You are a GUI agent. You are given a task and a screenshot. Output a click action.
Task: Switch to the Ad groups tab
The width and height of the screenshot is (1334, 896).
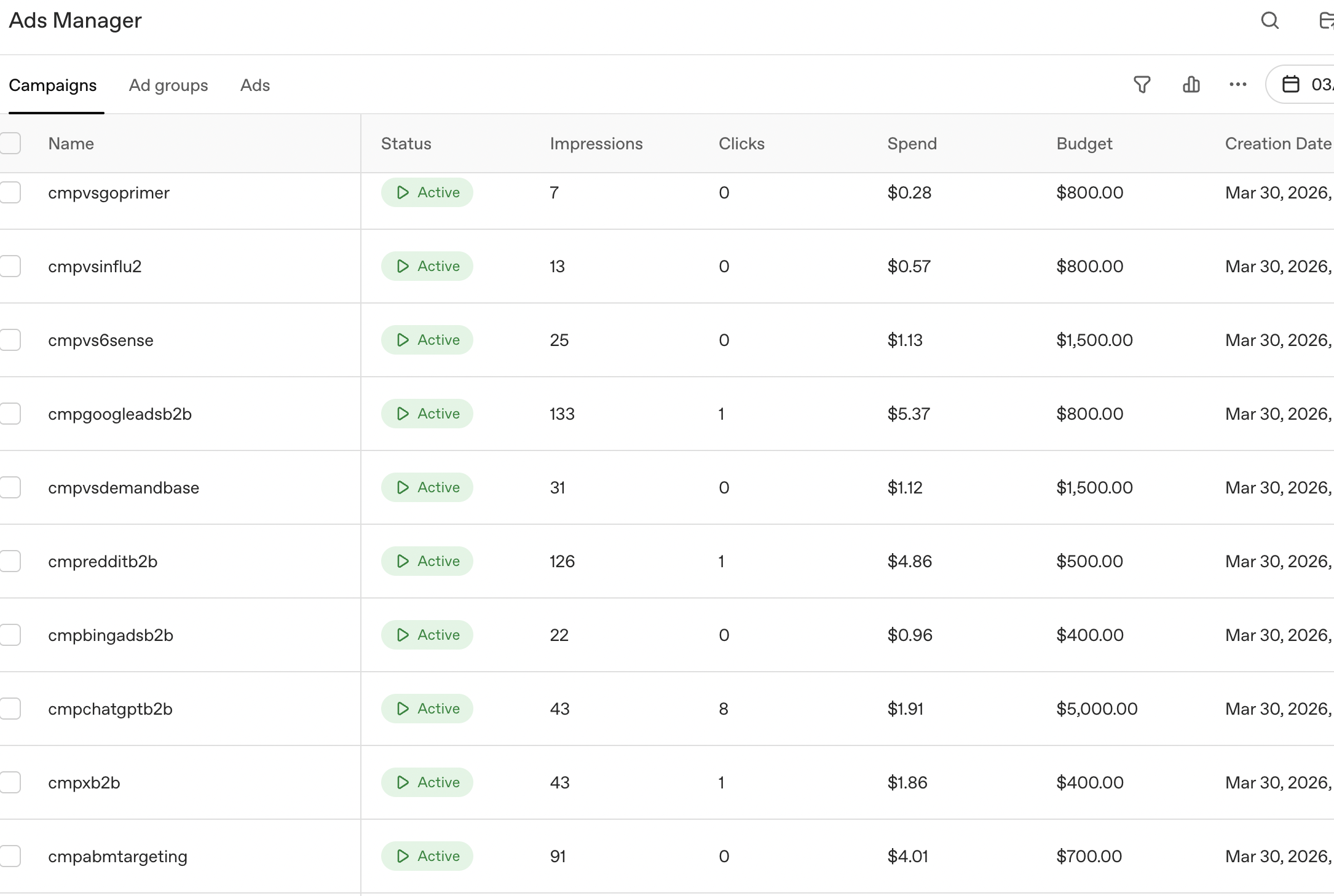pos(168,85)
